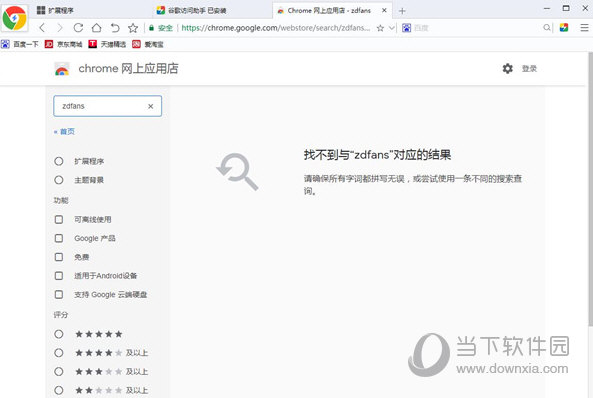Open the browser hamburger menu
Image resolution: width=593 pixels, height=398 pixels.
click(584, 28)
